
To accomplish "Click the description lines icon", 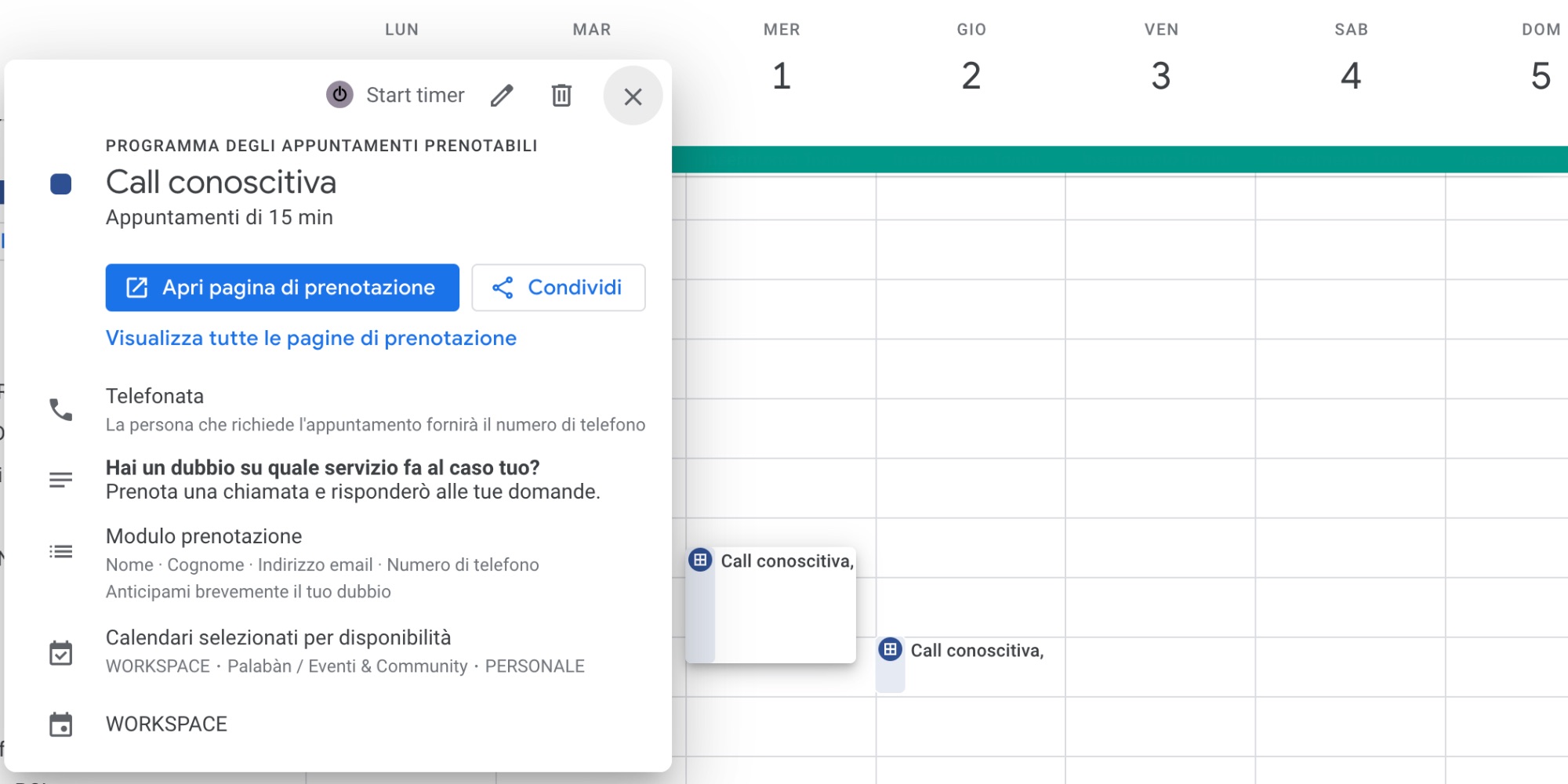I will (61, 480).
